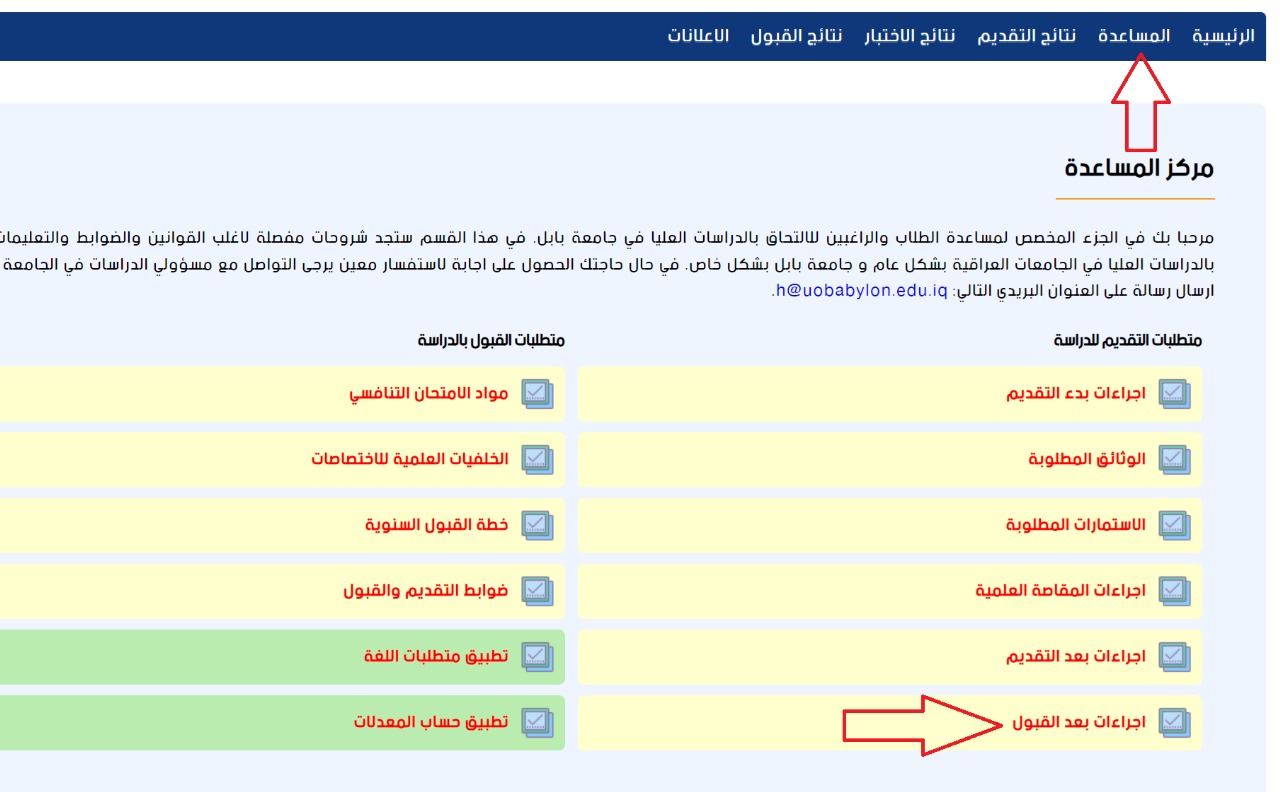Click the icon beside تطبيق متطلبات اللغة

[538, 656]
